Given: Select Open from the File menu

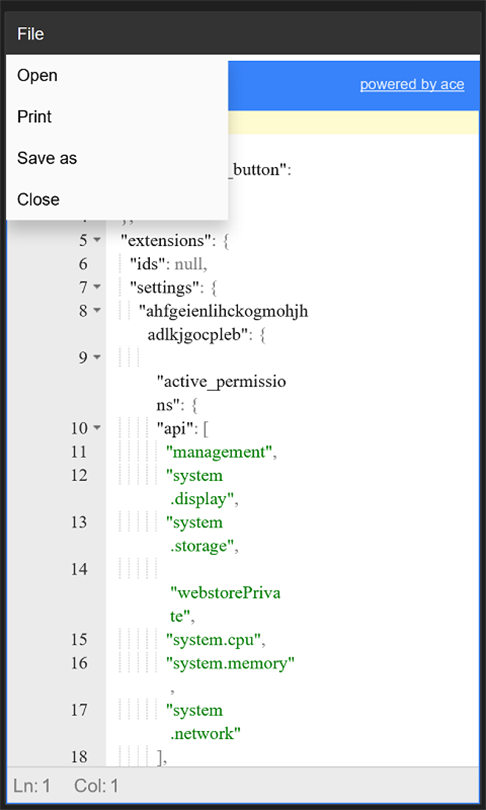Looking at the screenshot, I should pos(117,76).
